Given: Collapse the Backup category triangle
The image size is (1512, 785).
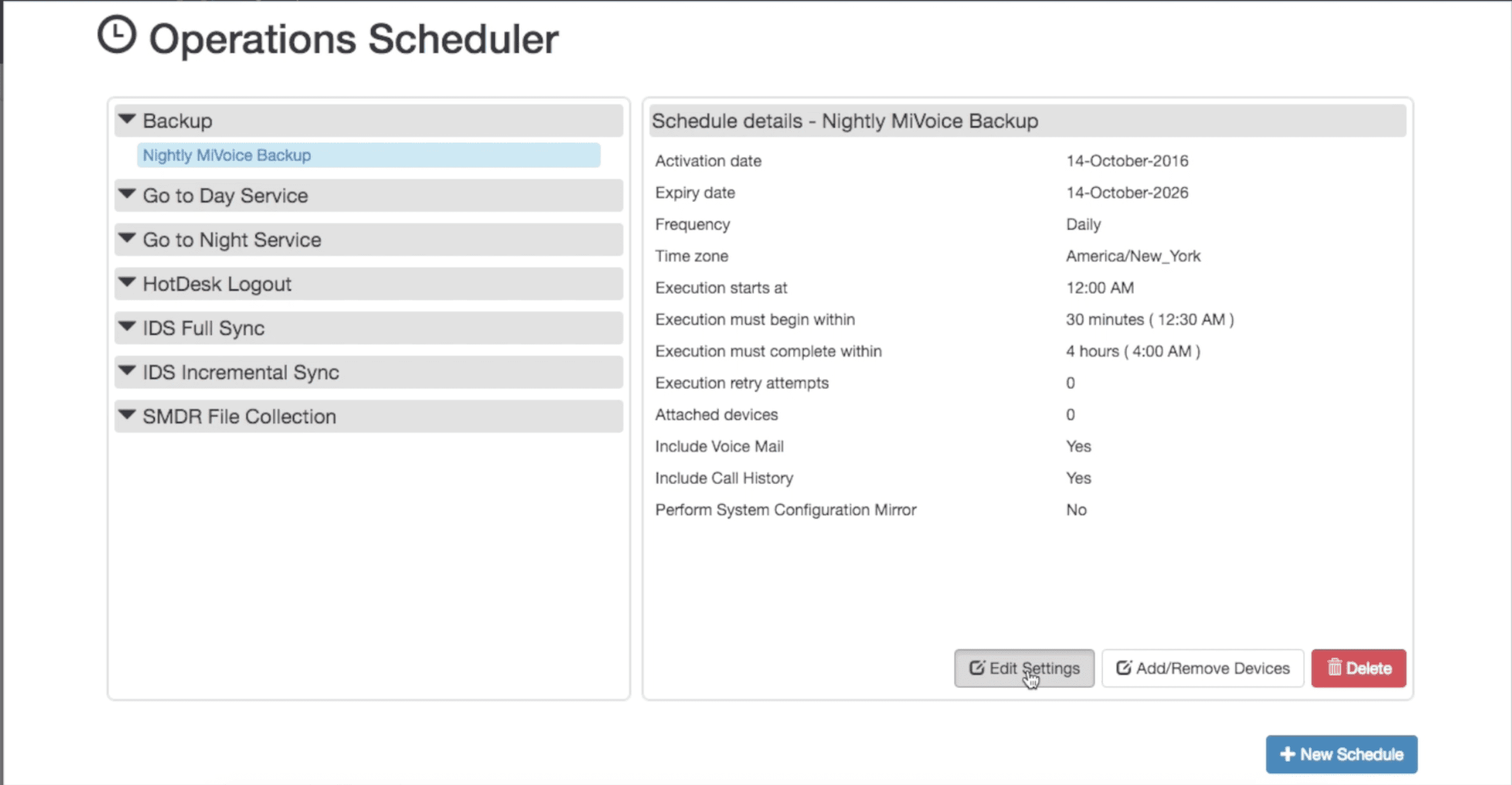Looking at the screenshot, I should pos(128,120).
